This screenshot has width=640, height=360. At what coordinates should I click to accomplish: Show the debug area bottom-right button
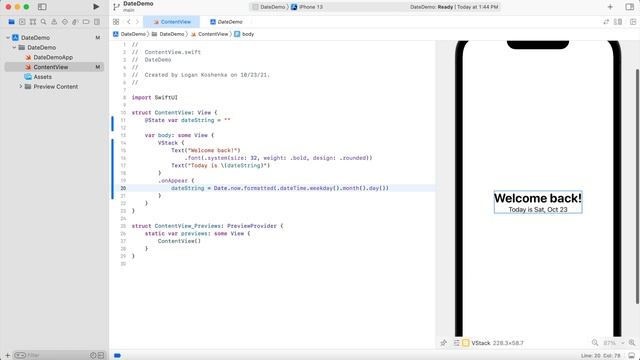(x=632, y=356)
